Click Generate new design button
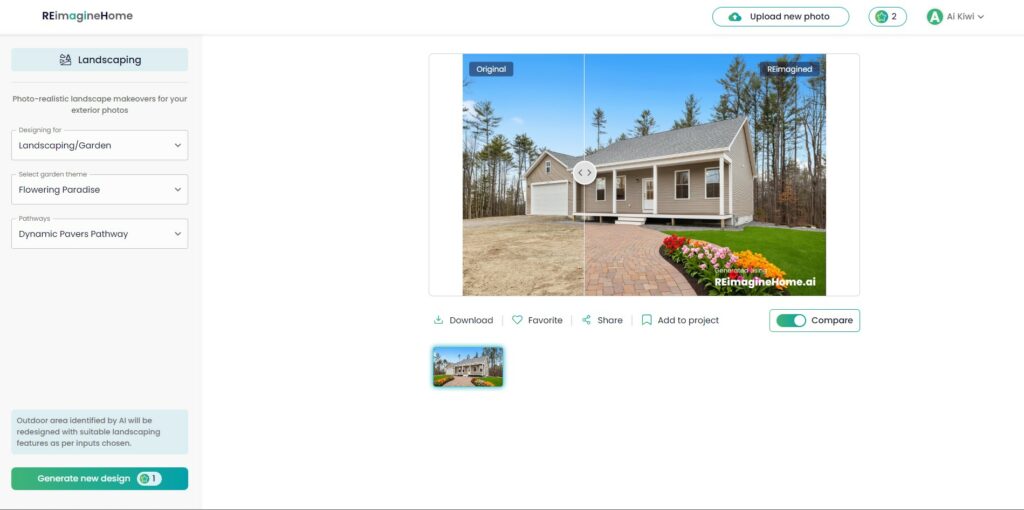Image resolution: width=1024 pixels, height=510 pixels. point(99,479)
